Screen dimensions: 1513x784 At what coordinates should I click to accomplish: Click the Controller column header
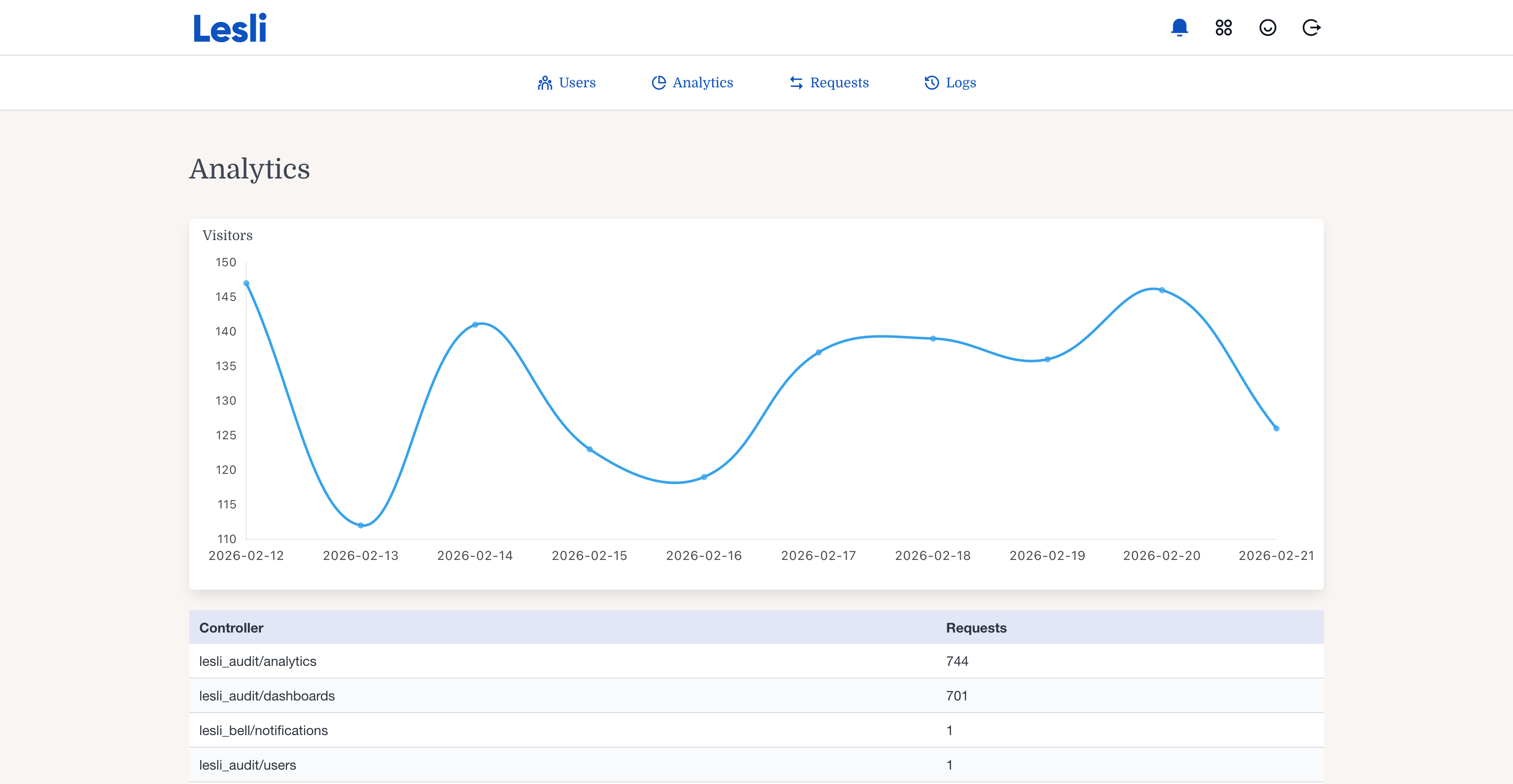coord(231,628)
